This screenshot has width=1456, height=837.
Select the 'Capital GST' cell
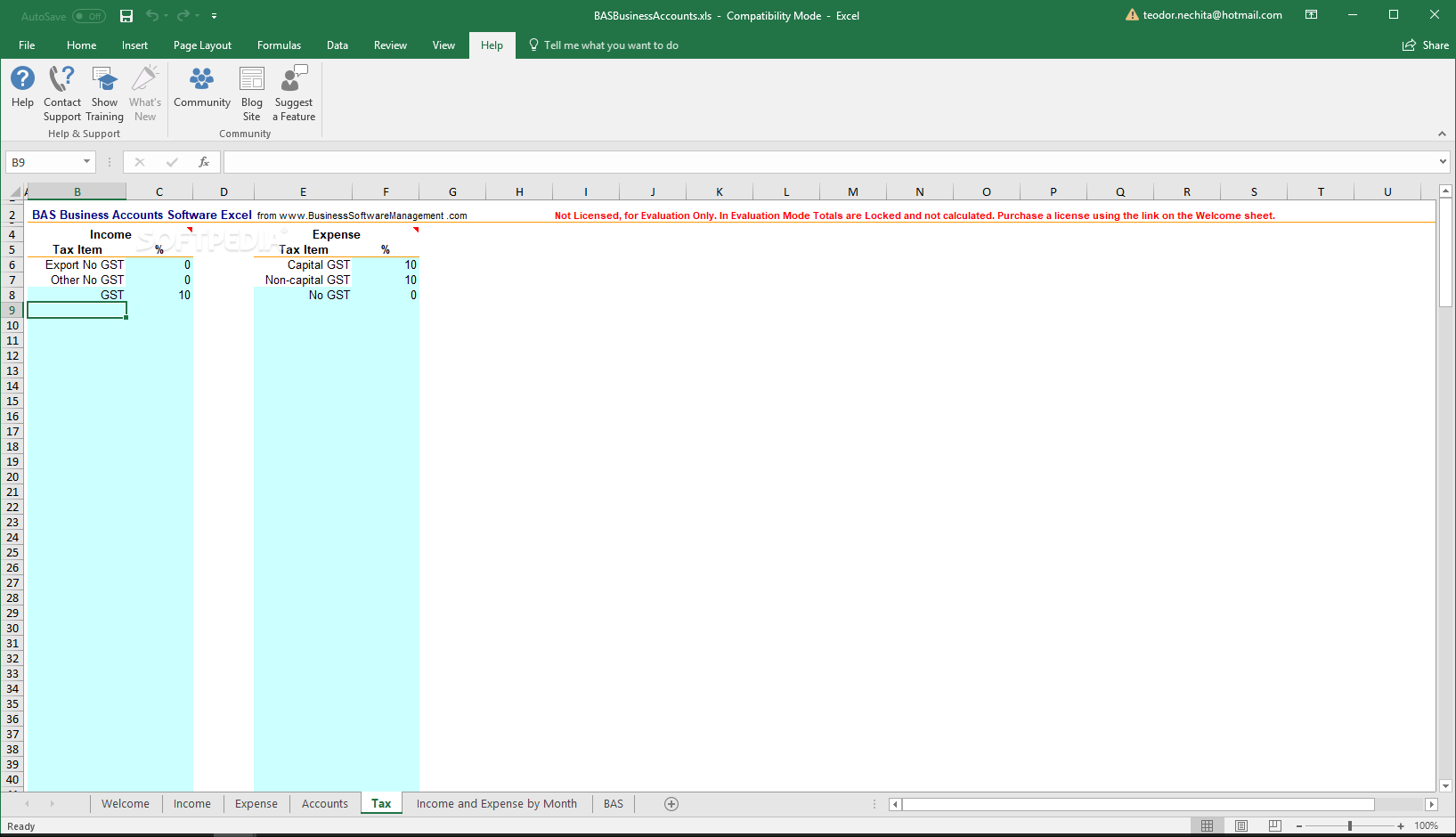click(x=303, y=265)
